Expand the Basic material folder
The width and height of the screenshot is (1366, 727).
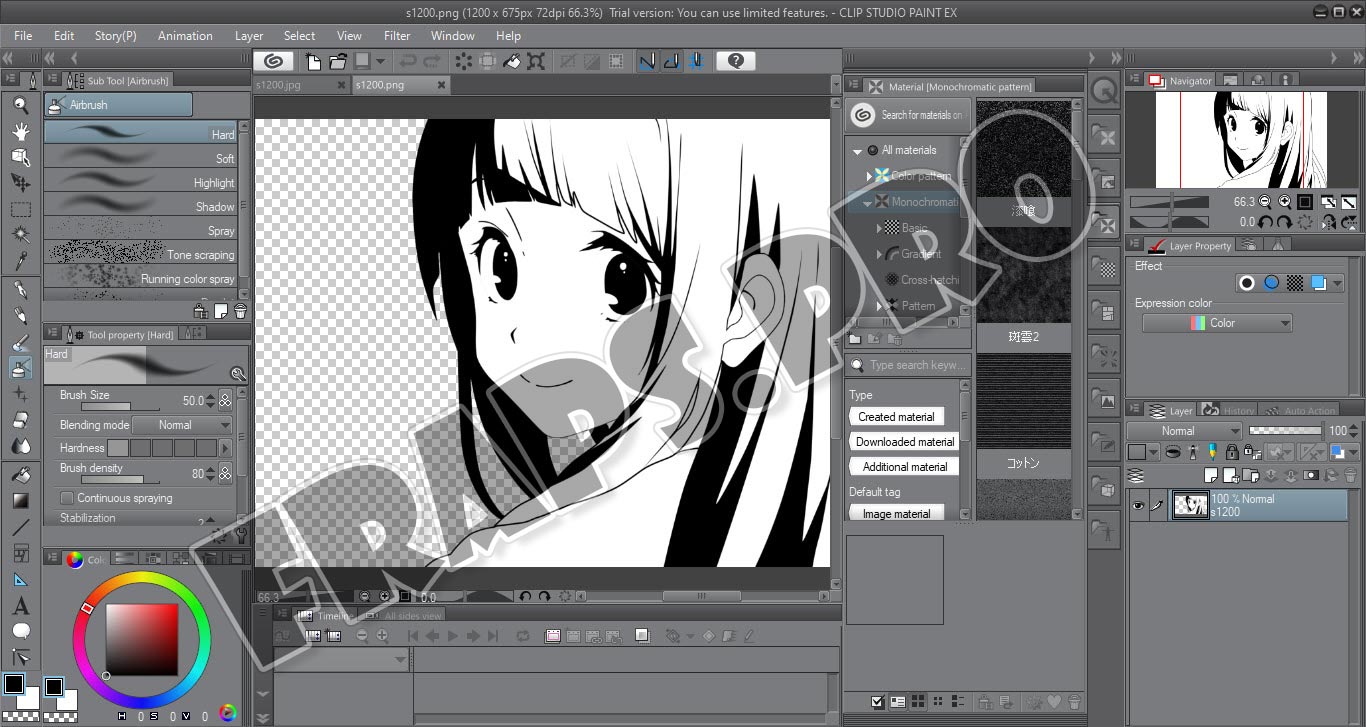pos(879,228)
